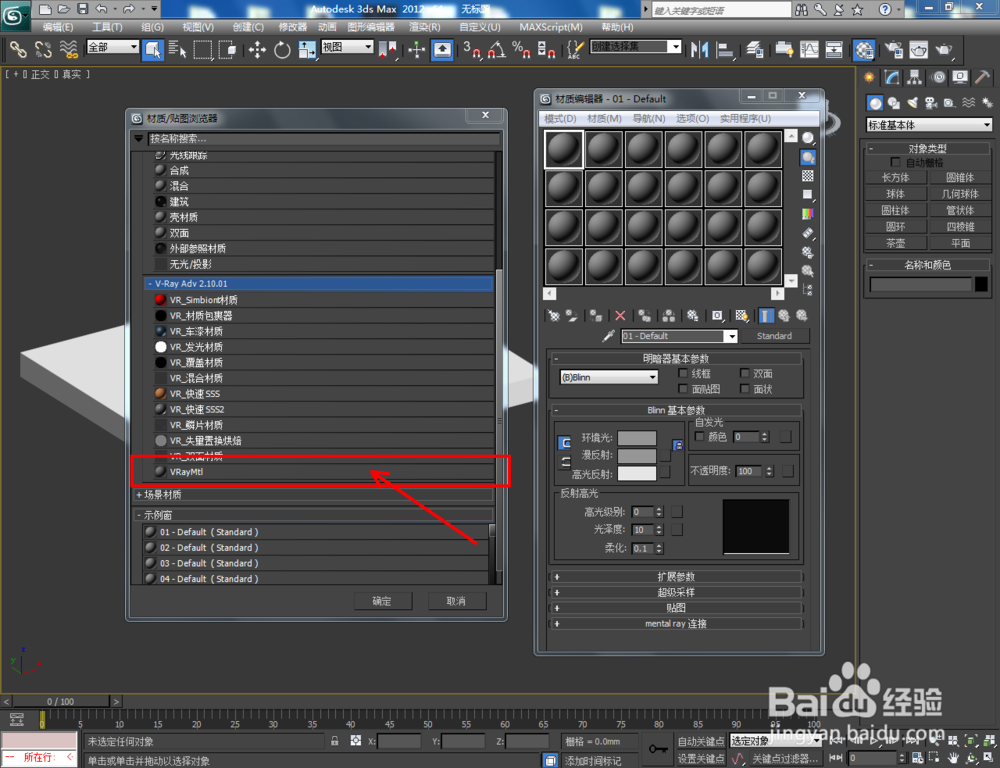Screen dimensions: 1000x768
Task: Click the 长方体 (Box) button
Action: point(895,177)
